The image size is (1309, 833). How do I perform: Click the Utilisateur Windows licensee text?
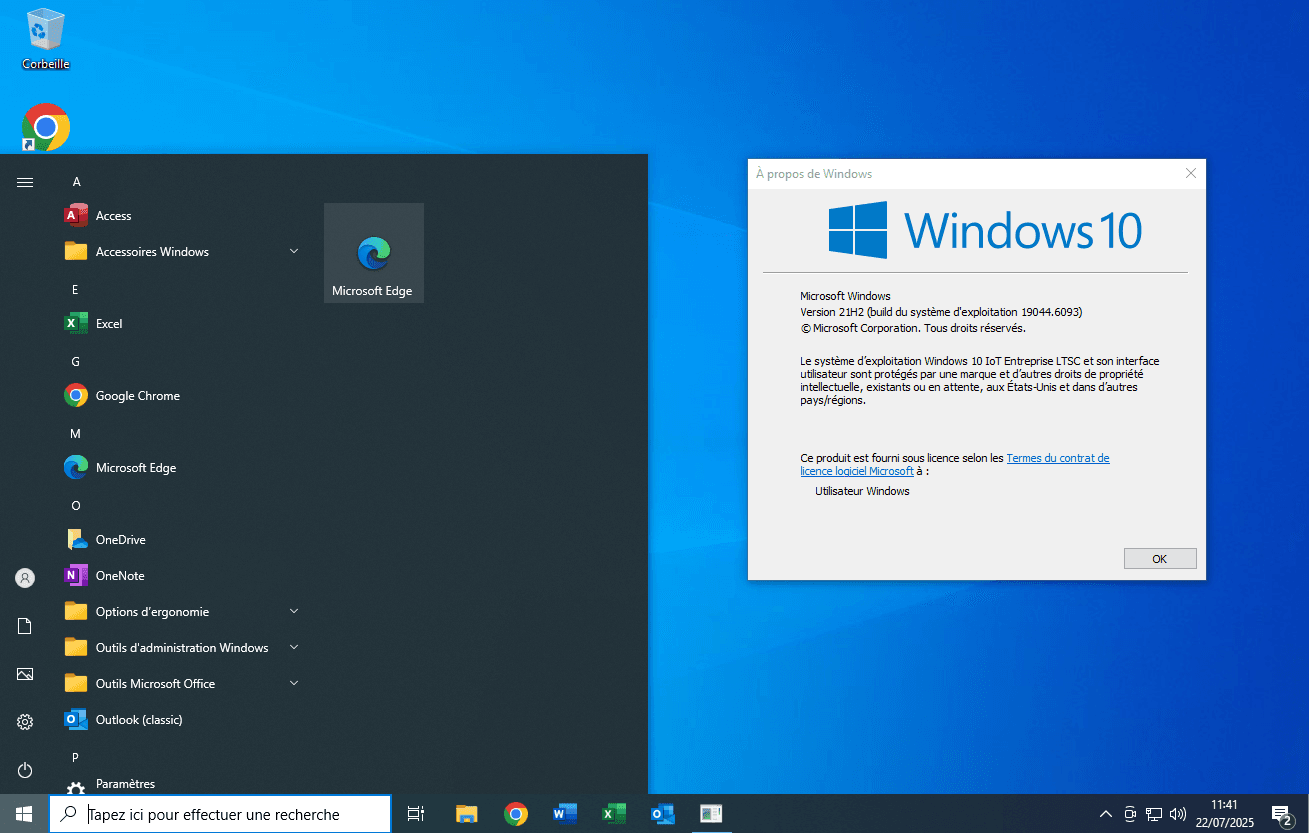pos(862,491)
